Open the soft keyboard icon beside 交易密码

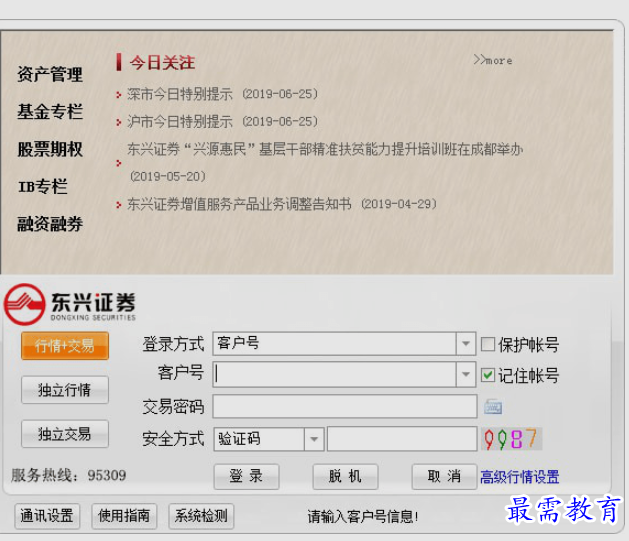pyautogui.click(x=493, y=407)
